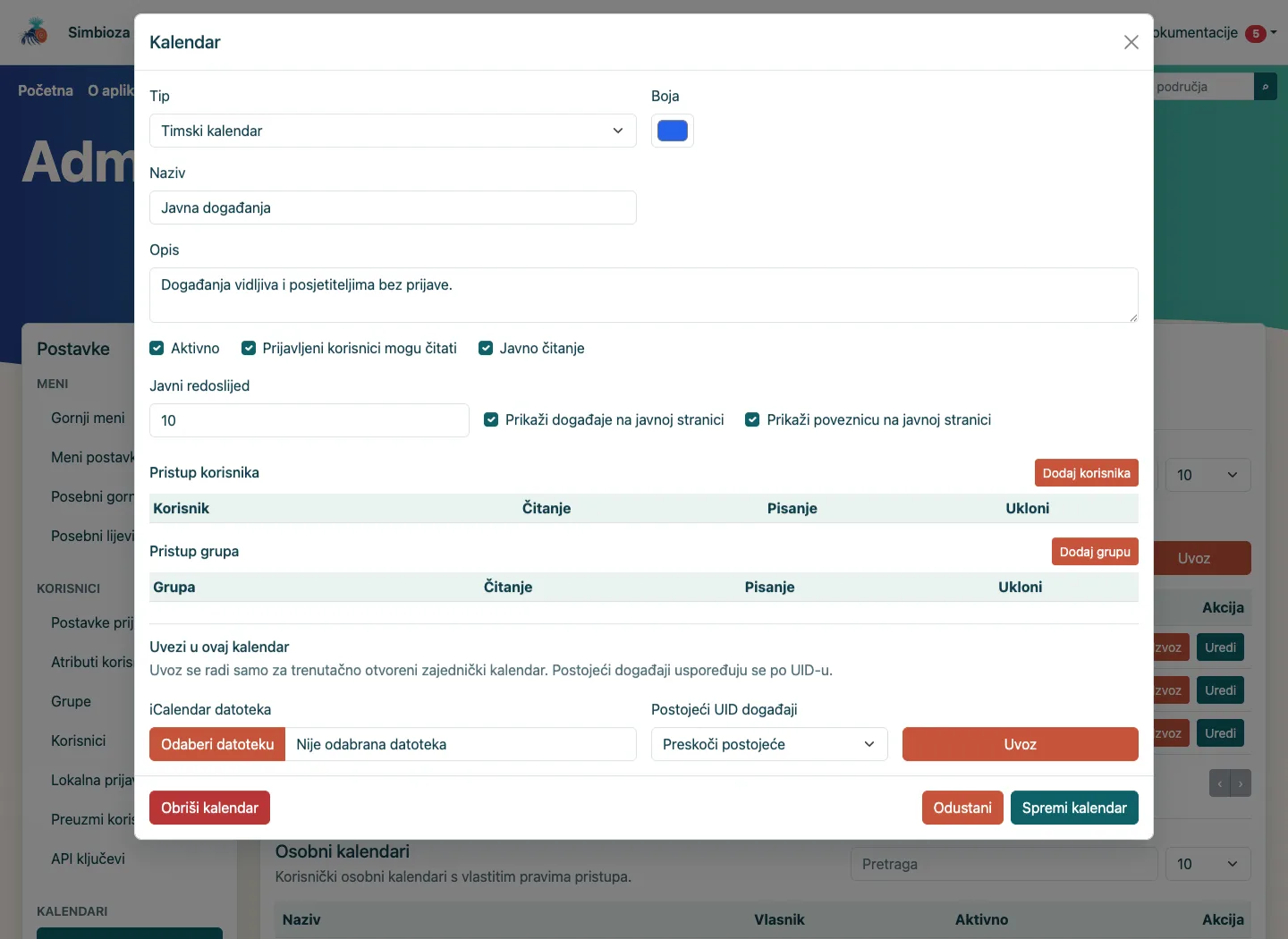Image resolution: width=1288 pixels, height=939 pixels.
Task: Click the Spremi kalendar button
Action: pos(1074,808)
